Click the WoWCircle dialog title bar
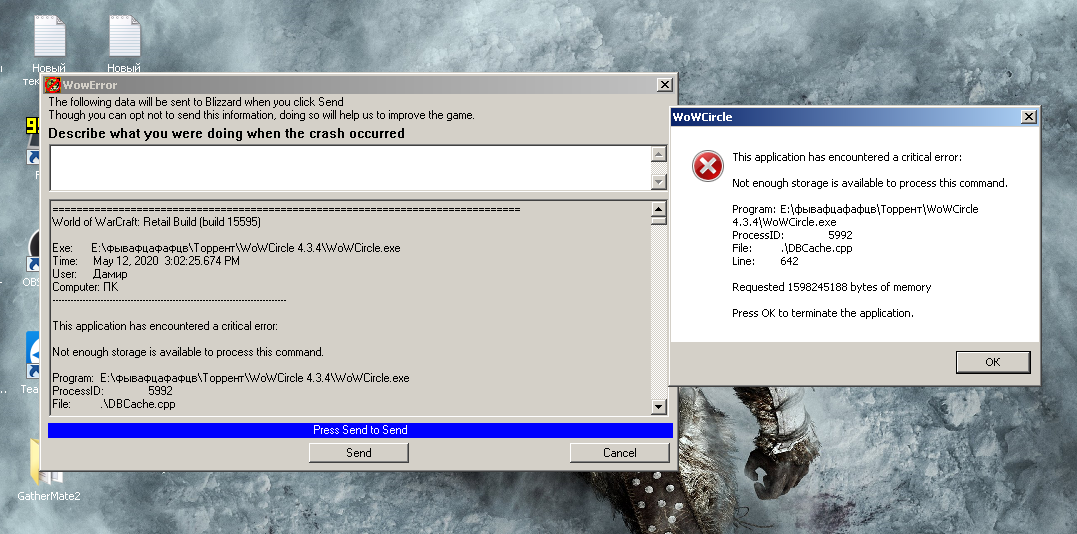Image resolution: width=1077 pixels, height=534 pixels. pyautogui.click(x=840, y=117)
